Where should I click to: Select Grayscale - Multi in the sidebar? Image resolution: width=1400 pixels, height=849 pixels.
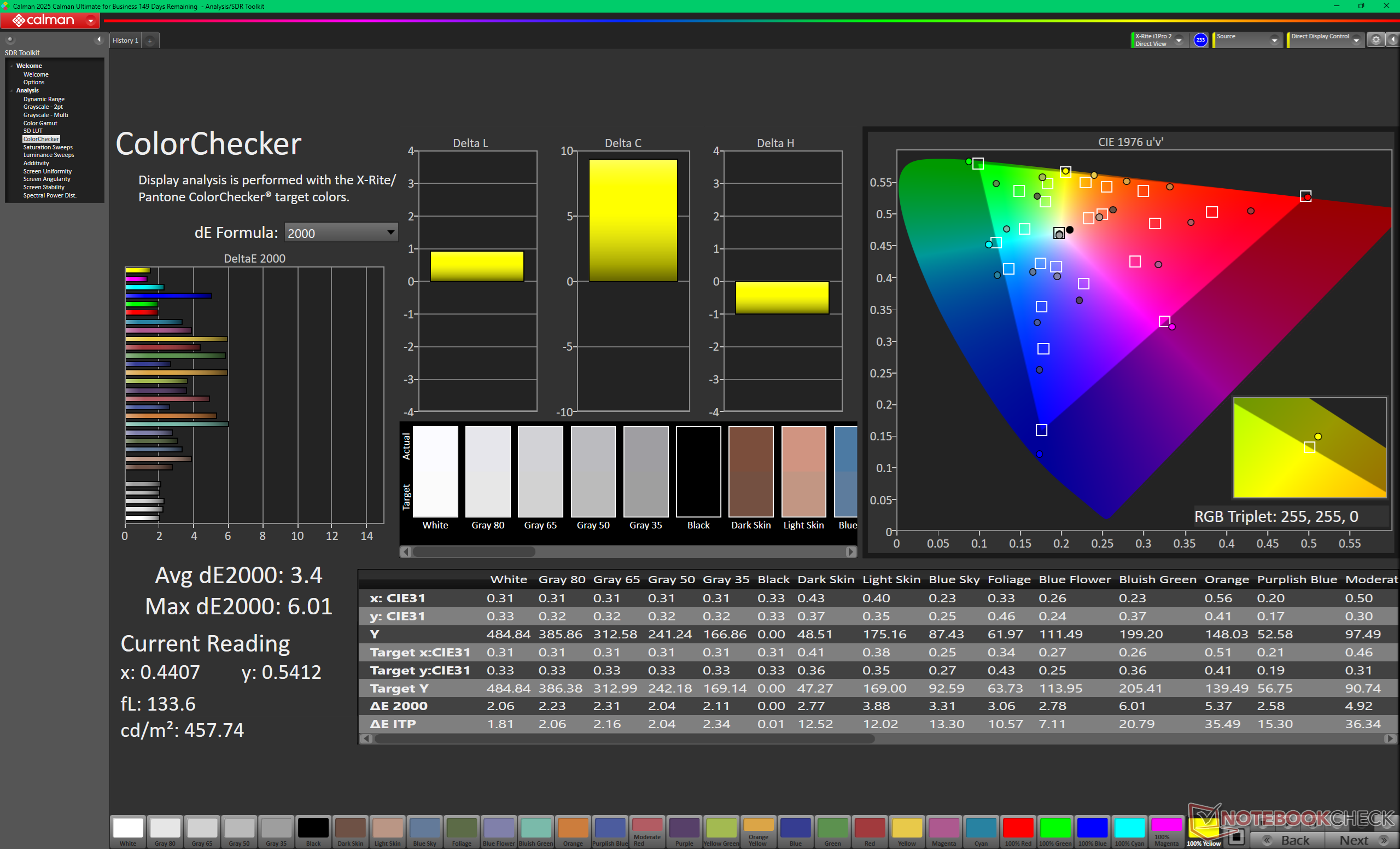(x=45, y=115)
